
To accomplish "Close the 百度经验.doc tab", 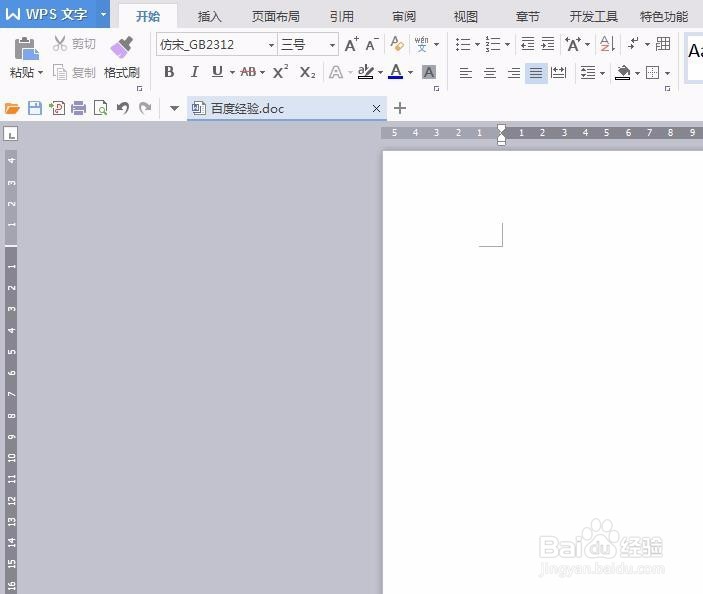I will pyautogui.click(x=377, y=108).
